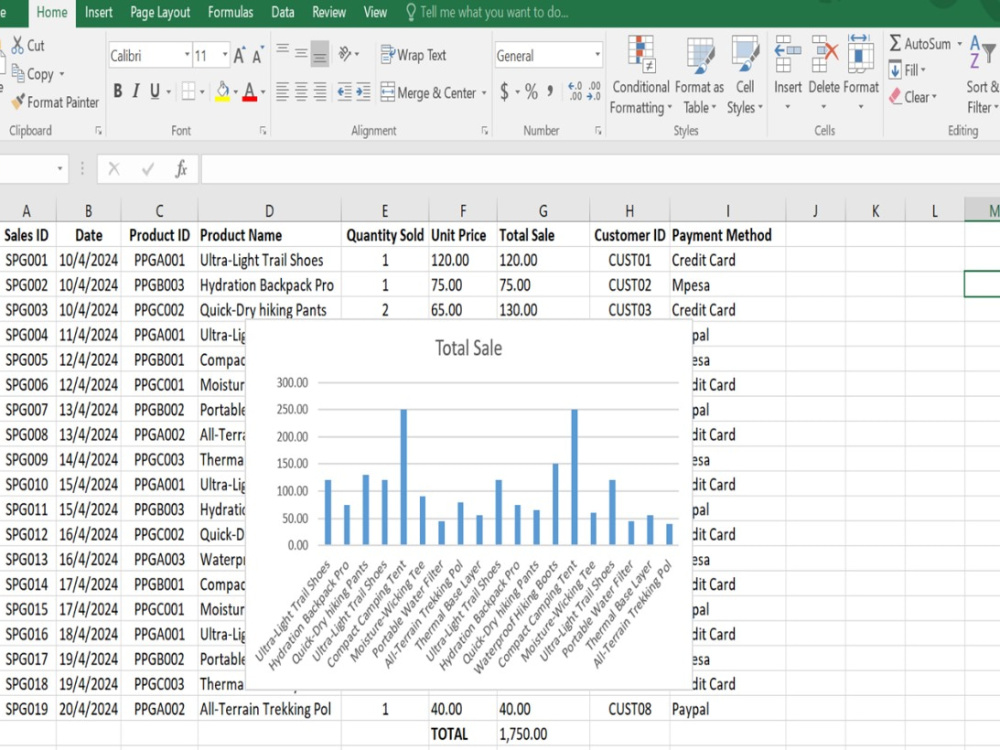This screenshot has width=1000, height=750.
Task: Apply Percent style
Action: (531, 92)
